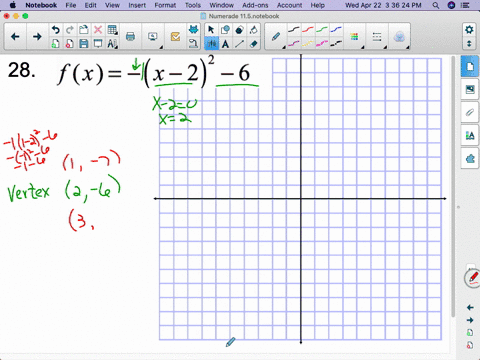480x360 pixels.
Task: Add page using bottom sidebar green page icon
Action: (470, 333)
